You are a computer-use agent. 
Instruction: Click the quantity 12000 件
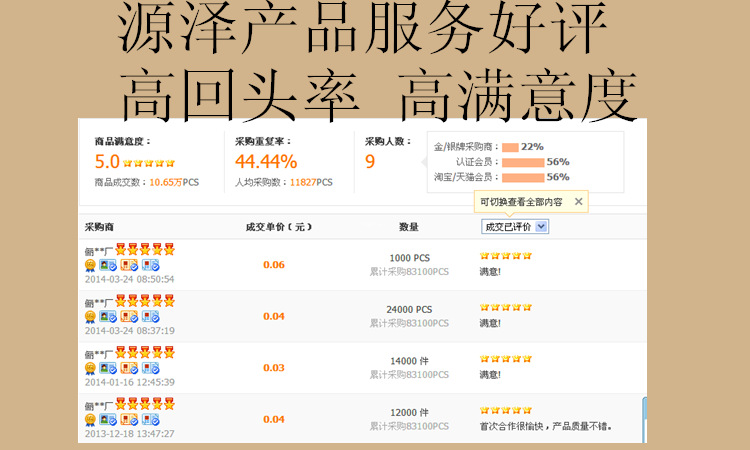pos(409,413)
